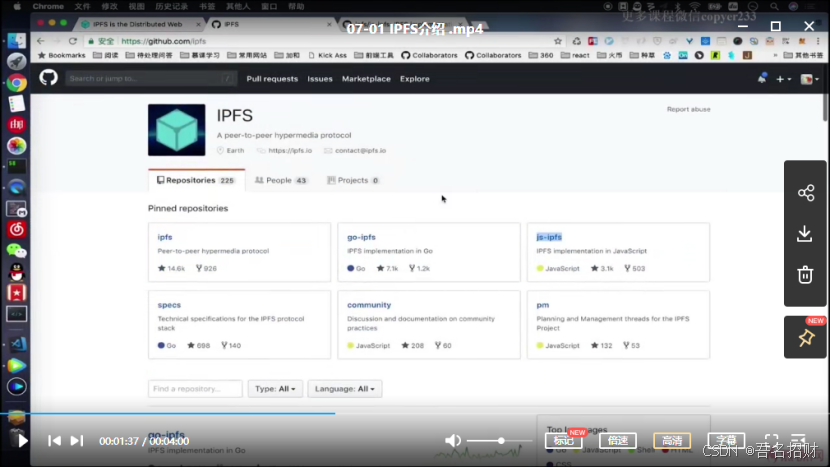Click the Chrome reload icon

coord(73,41)
